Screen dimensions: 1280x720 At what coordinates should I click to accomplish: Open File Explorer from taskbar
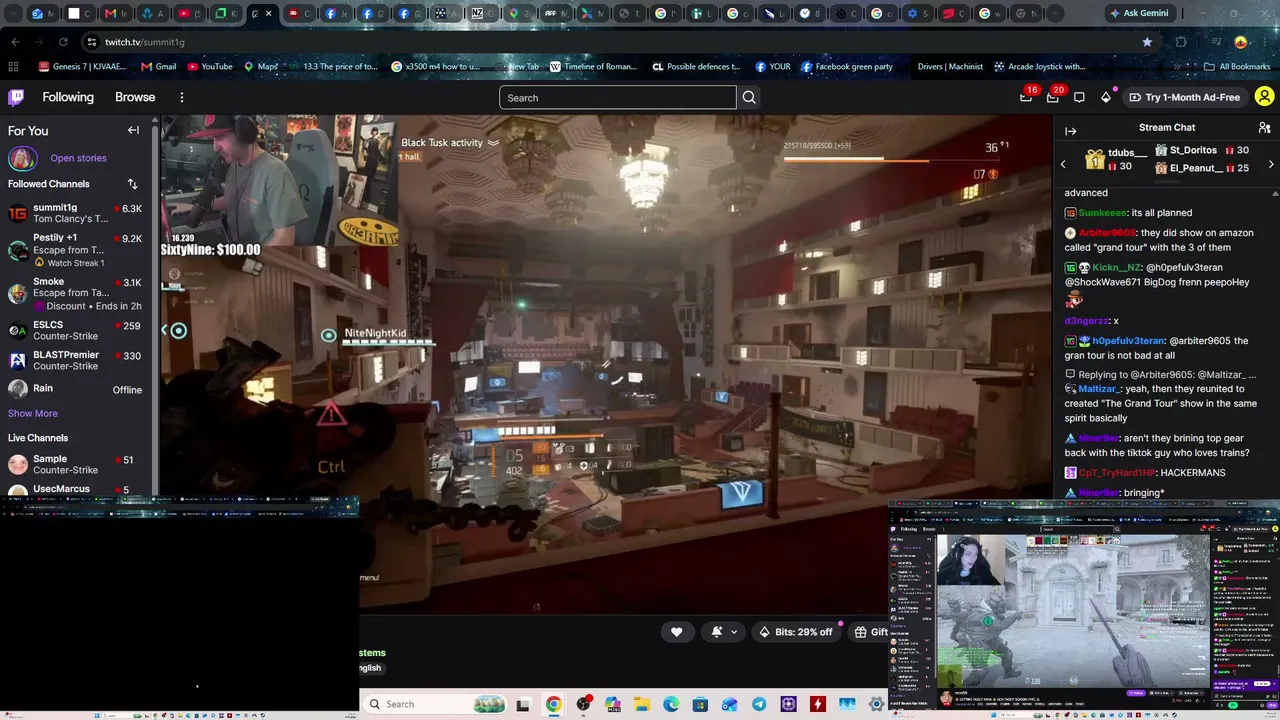(641, 704)
